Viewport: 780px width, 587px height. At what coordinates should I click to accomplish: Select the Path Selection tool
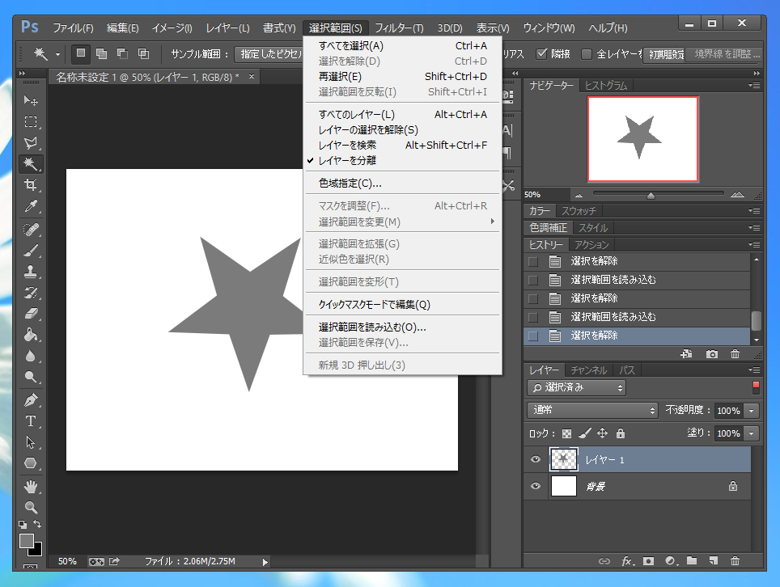click(30, 442)
